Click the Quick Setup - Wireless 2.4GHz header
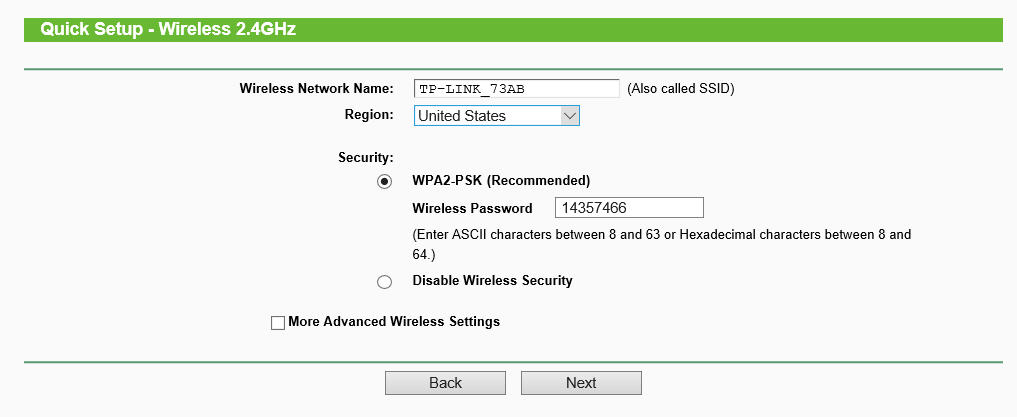This screenshot has height=417, width=1017. pyautogui.click(x=168, y=30)
